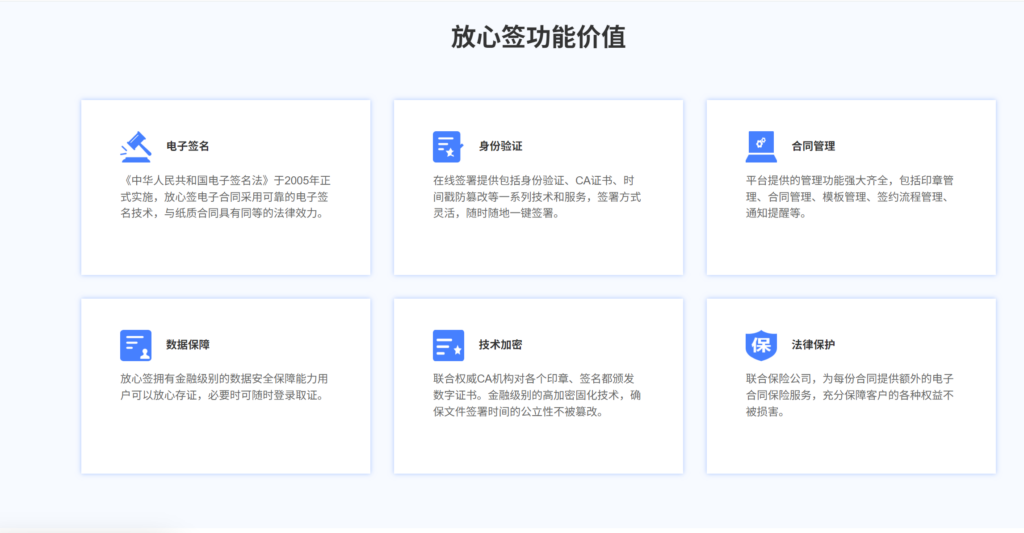The width and height of the screenshot is (1024, 533).
Task: Select the 身份验证 card heading
Action: (500, 146)
